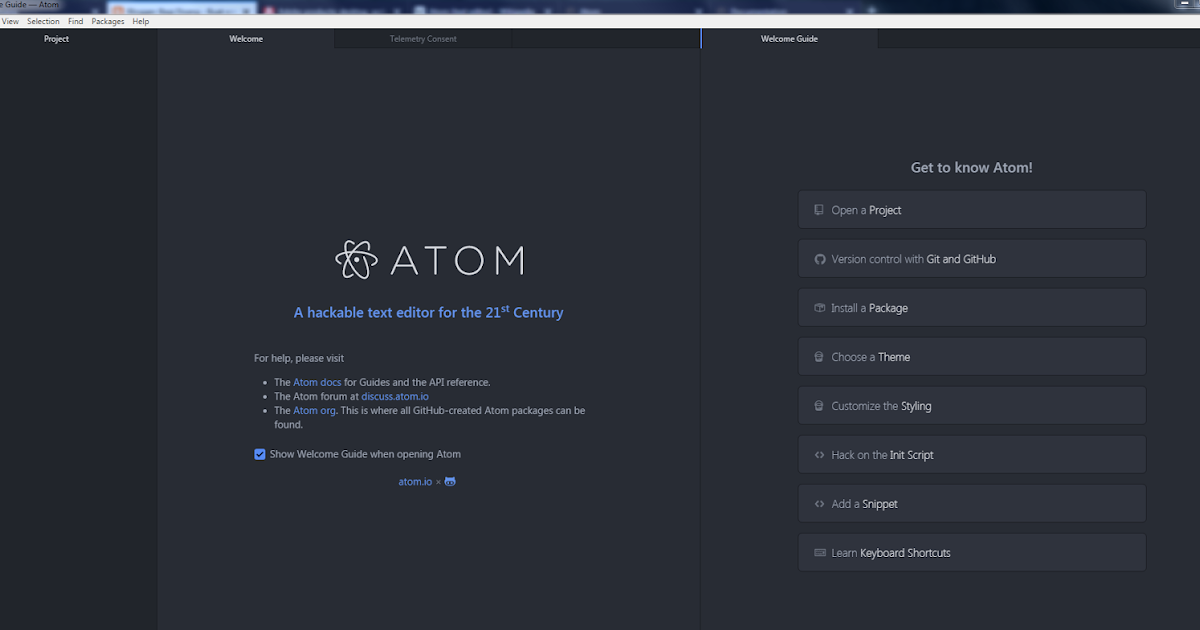Expand the Choose a Theme section
Screen dimensions: 1200x630
971,356
